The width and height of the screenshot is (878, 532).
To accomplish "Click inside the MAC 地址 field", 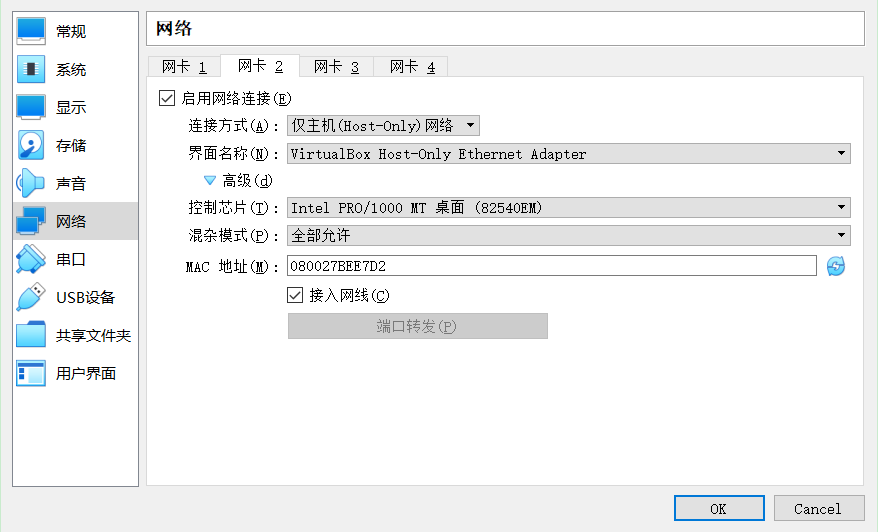I will click(552, 266).
